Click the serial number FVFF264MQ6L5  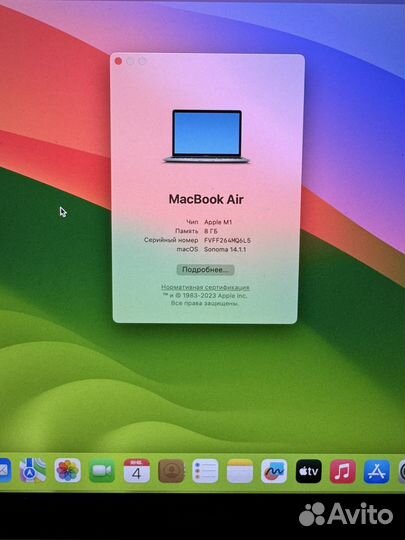click(227, 240)
